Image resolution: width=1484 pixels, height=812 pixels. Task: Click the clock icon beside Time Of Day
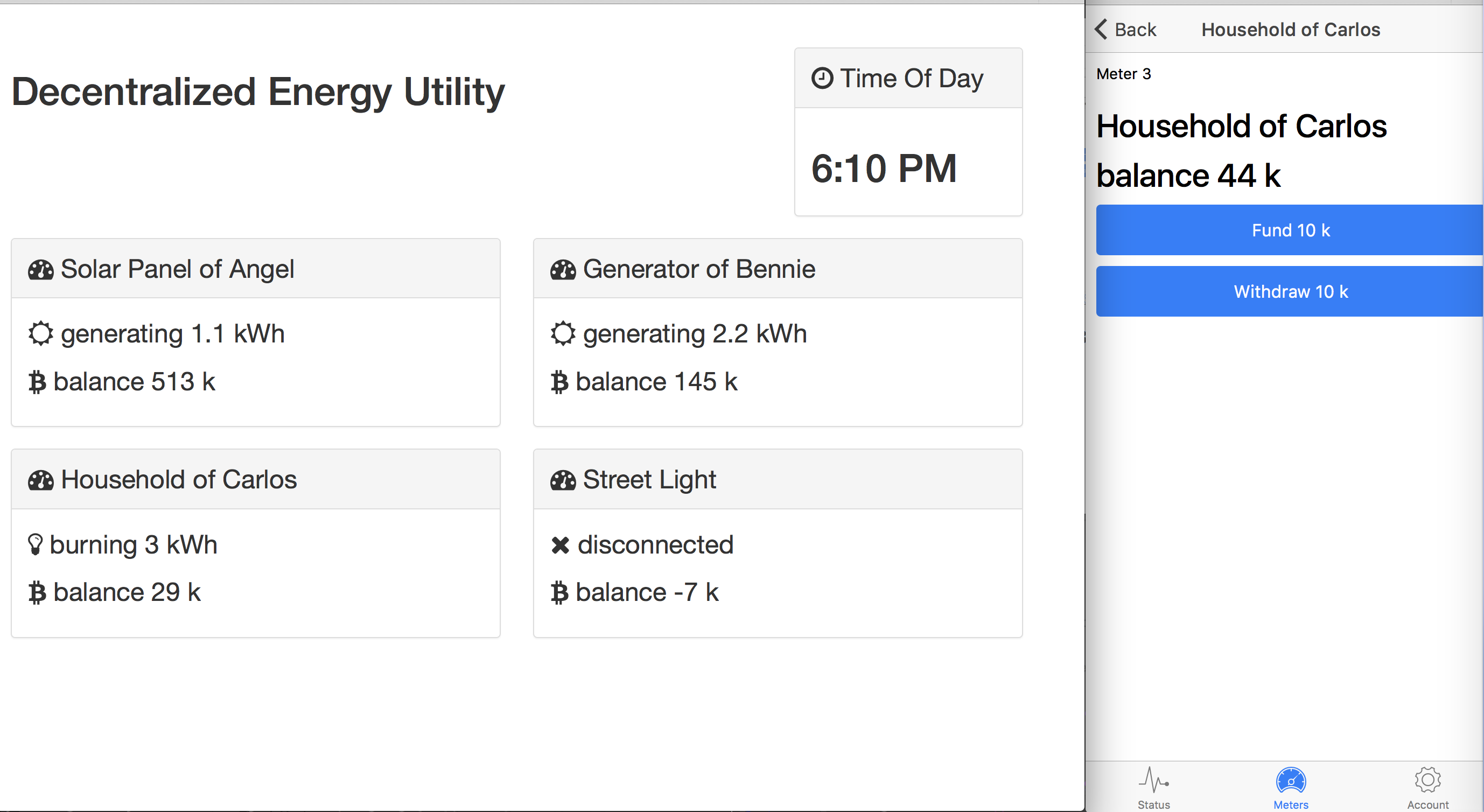click(x=822, y=78)
